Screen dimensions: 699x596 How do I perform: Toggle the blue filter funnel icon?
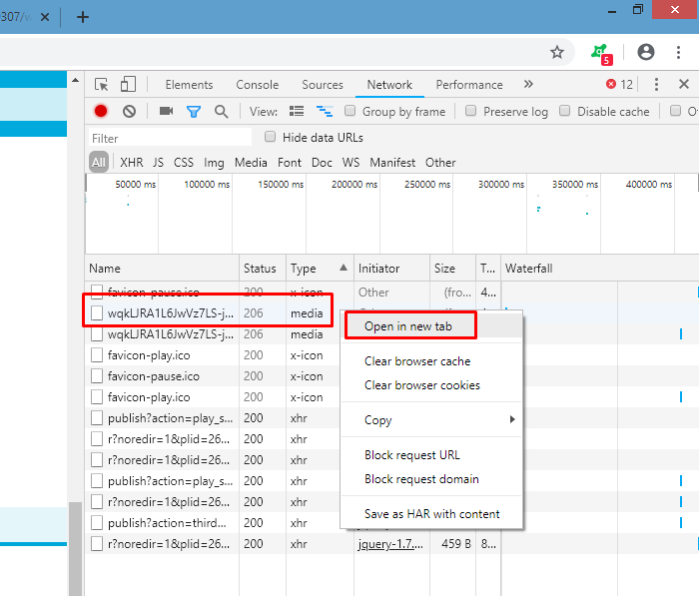[x=193, y=111]
